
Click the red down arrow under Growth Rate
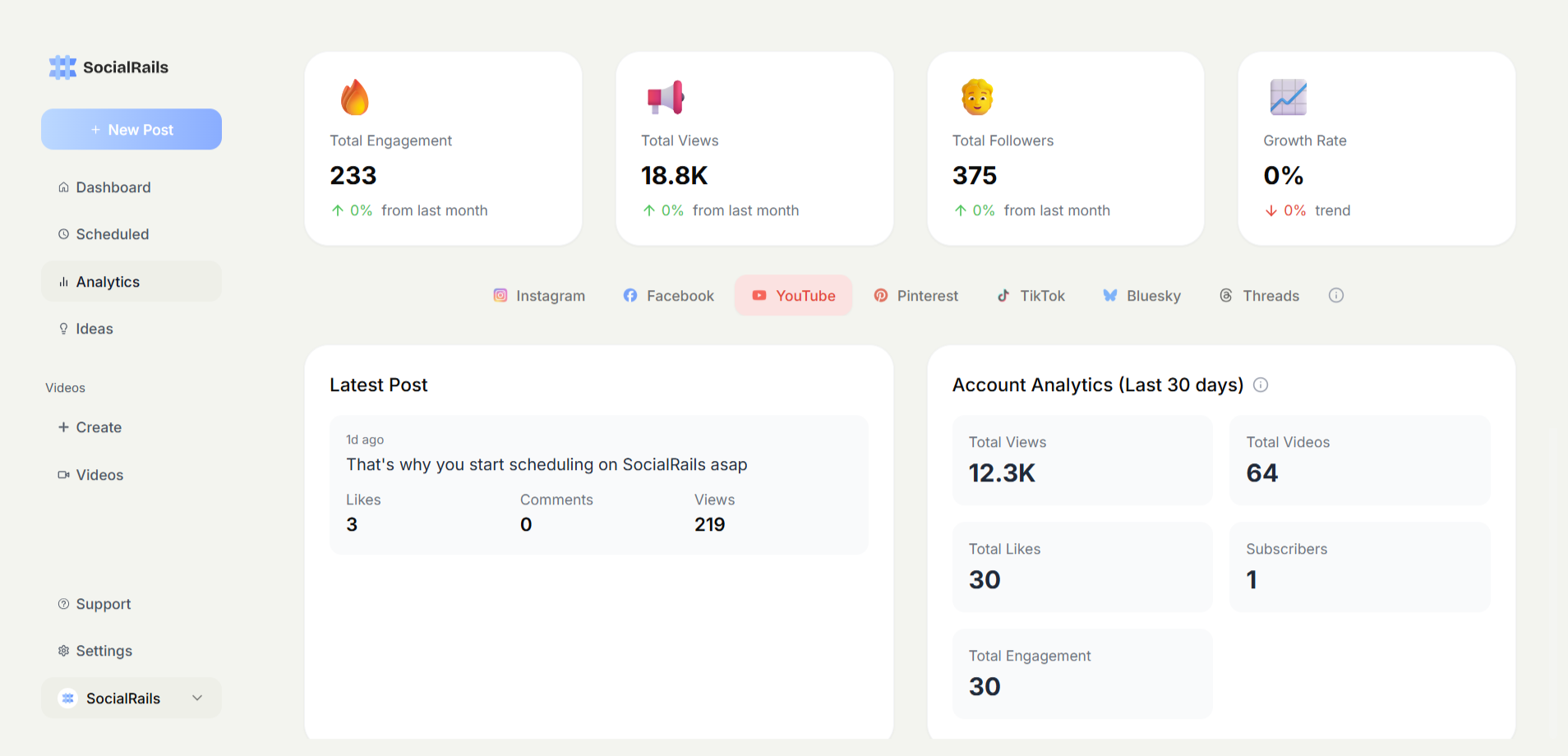pyautogui.click(x=1271, y=211)
